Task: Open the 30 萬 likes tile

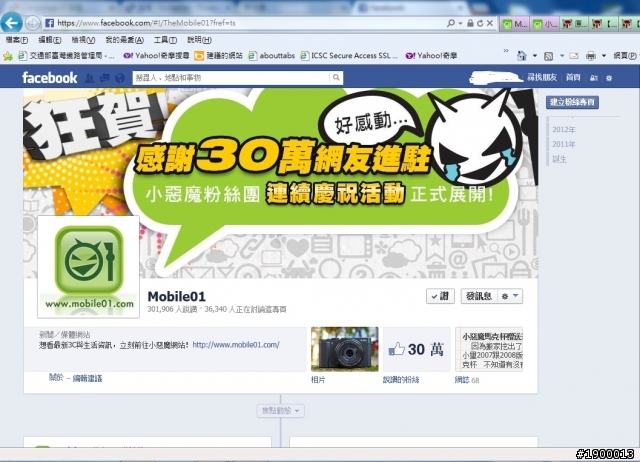Action: click(x=416, y=349)
